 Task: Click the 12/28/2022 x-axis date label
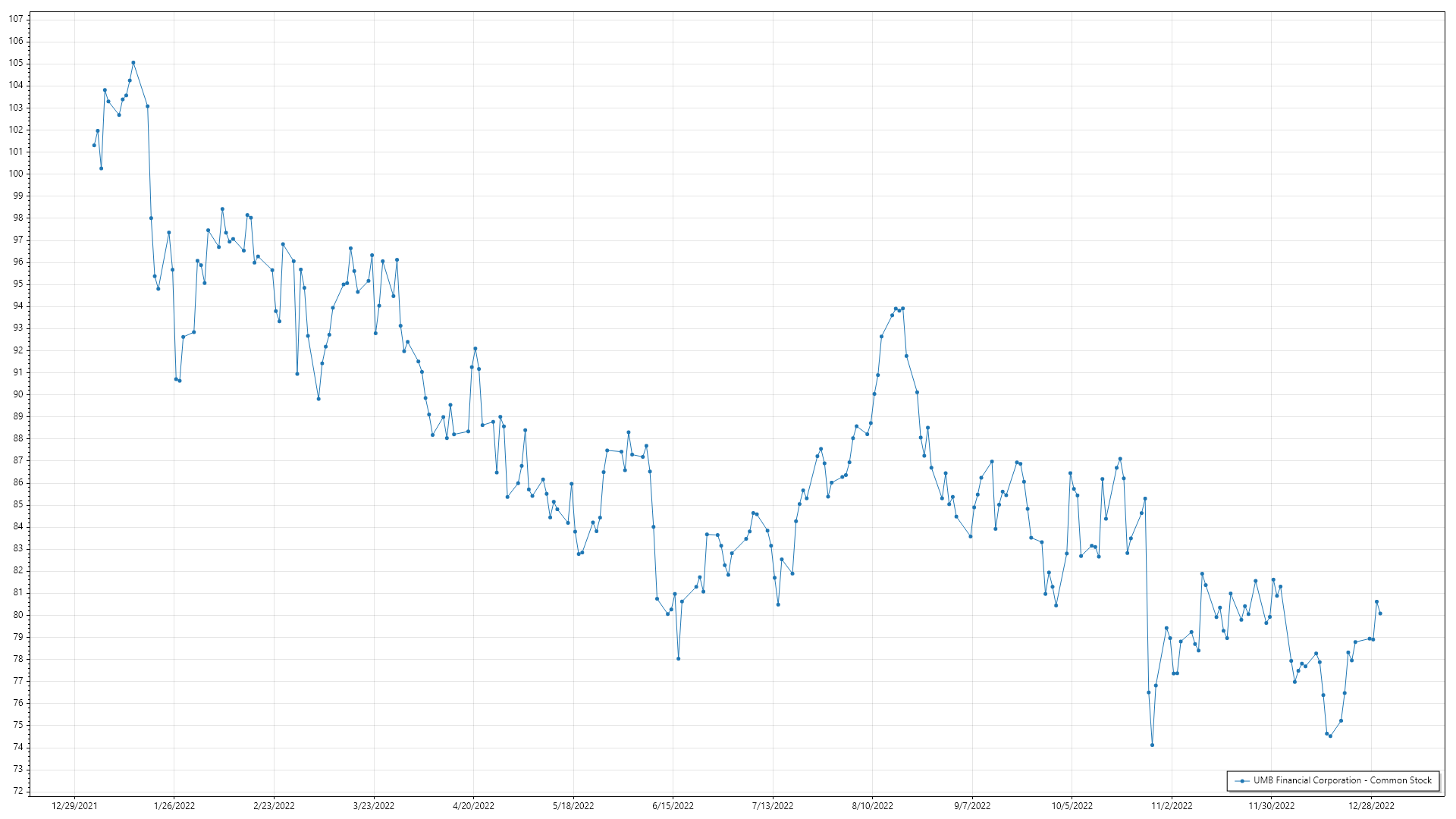click(1371, 806)
